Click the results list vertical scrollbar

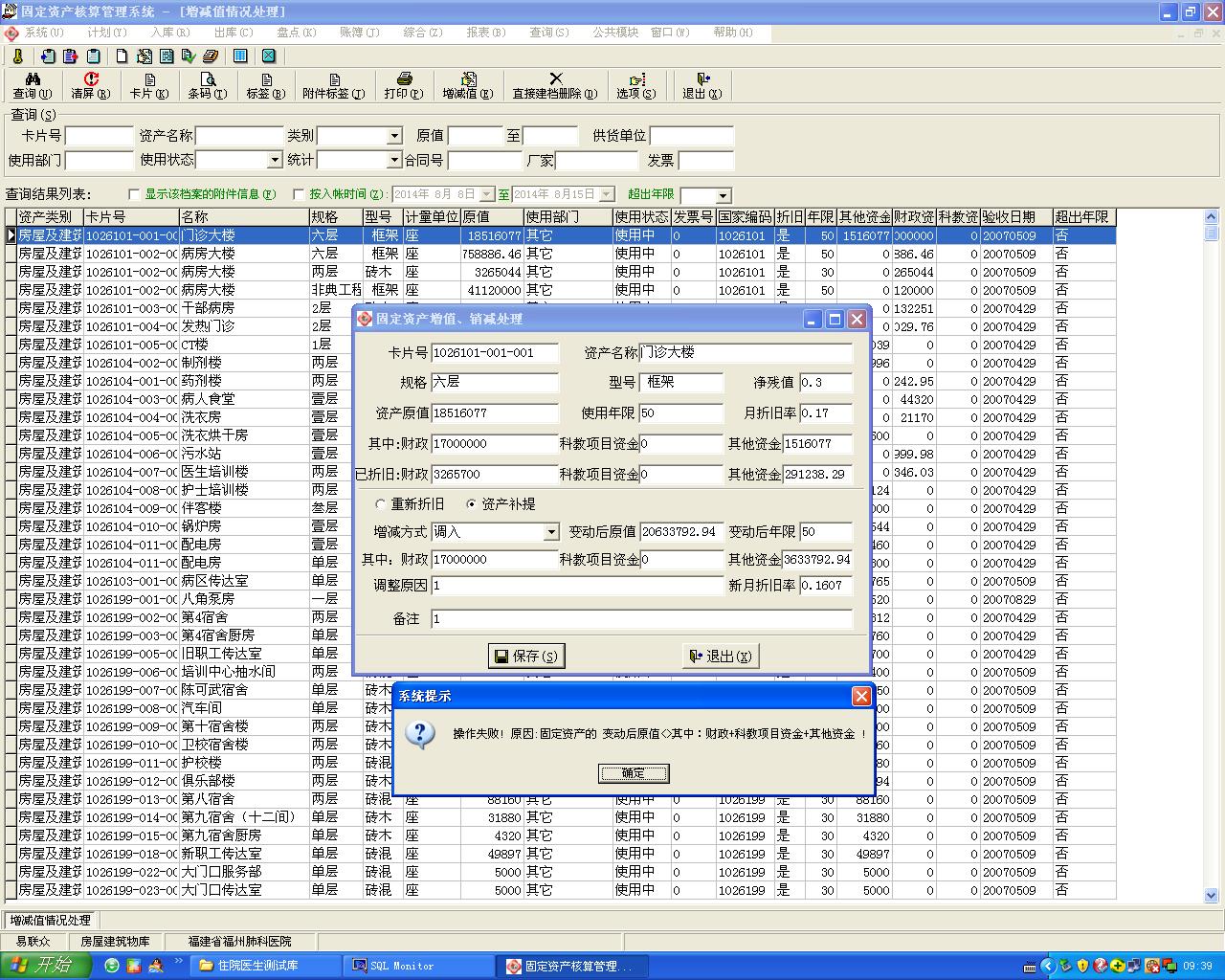(x=1211, y=555)
